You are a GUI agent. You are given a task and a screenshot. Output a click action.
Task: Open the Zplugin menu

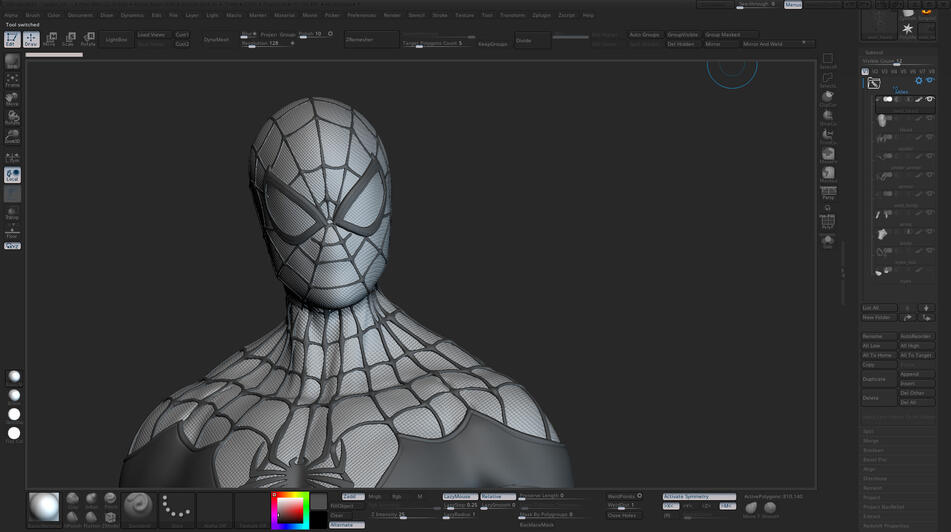542,15
